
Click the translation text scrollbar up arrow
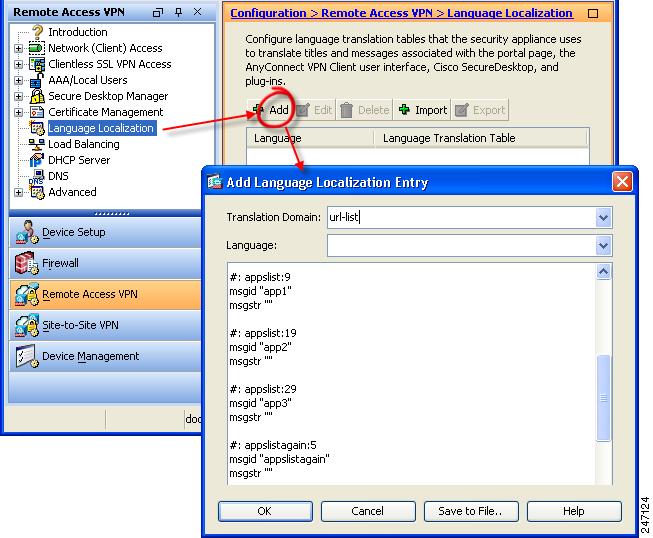603,272
